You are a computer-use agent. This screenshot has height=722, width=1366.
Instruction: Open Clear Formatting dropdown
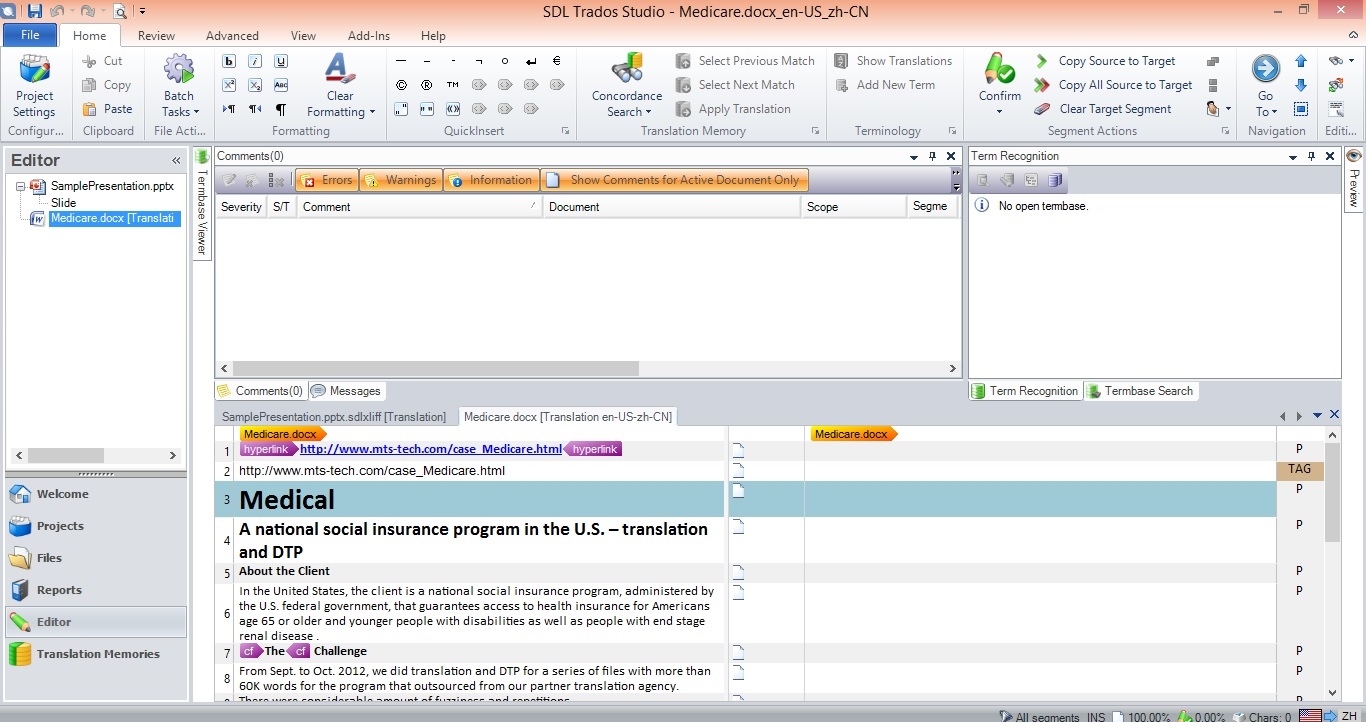[x=340, y=104]
